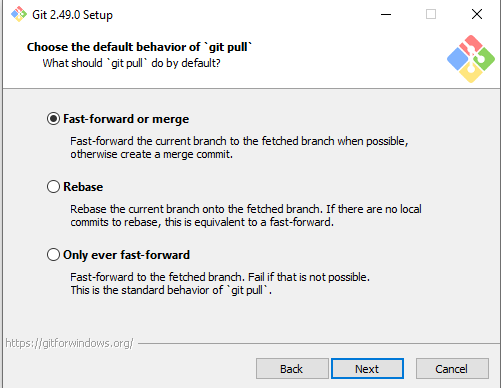
Task: Click the bold 'Rebase' option label
Action: pos(83,187)
